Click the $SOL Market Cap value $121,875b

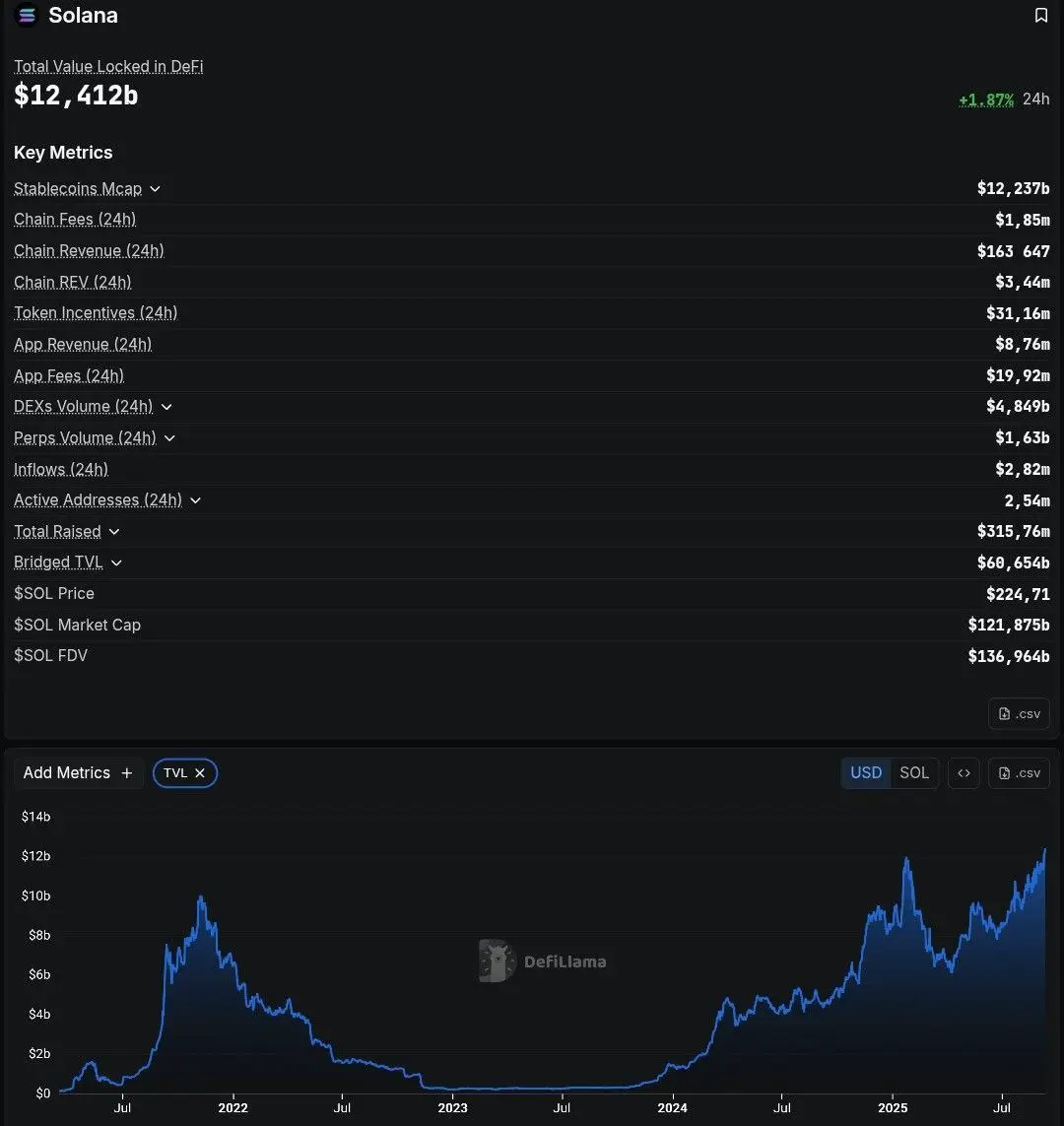click(1009, 625)
